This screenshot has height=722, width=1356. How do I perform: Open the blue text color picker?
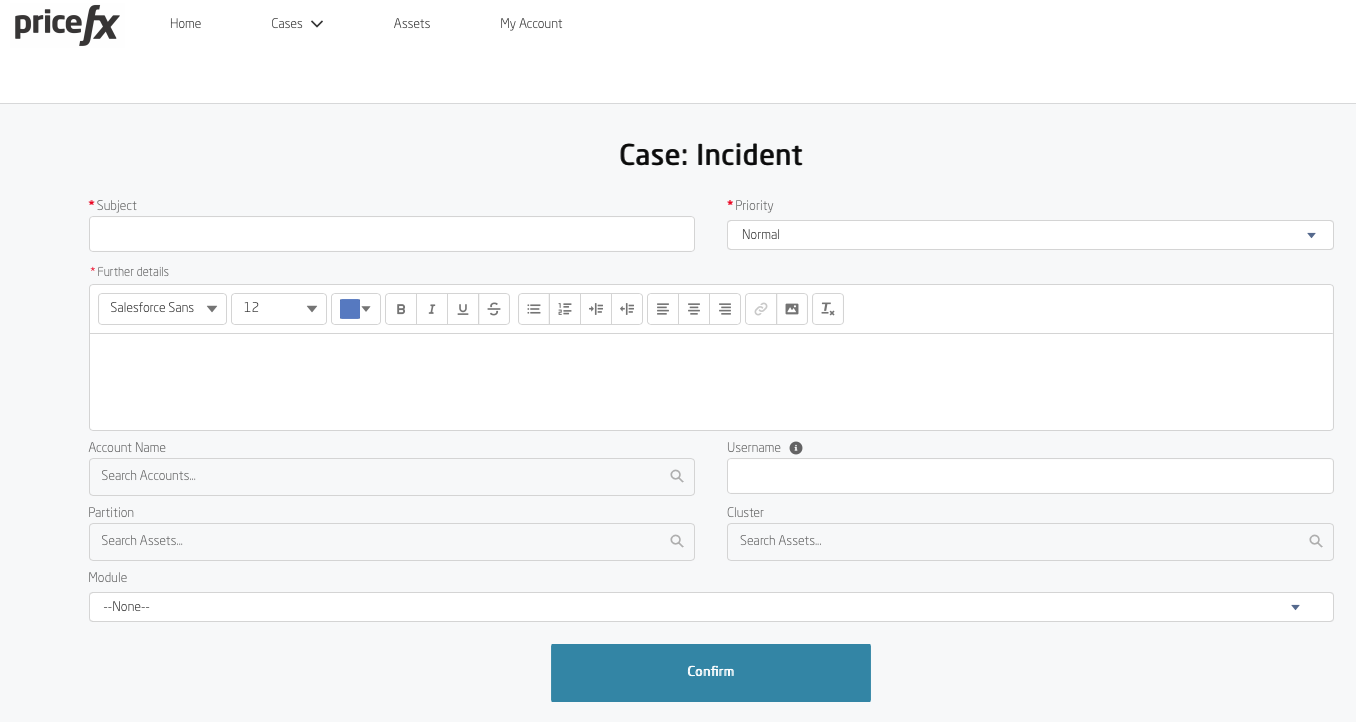[356, 309]
